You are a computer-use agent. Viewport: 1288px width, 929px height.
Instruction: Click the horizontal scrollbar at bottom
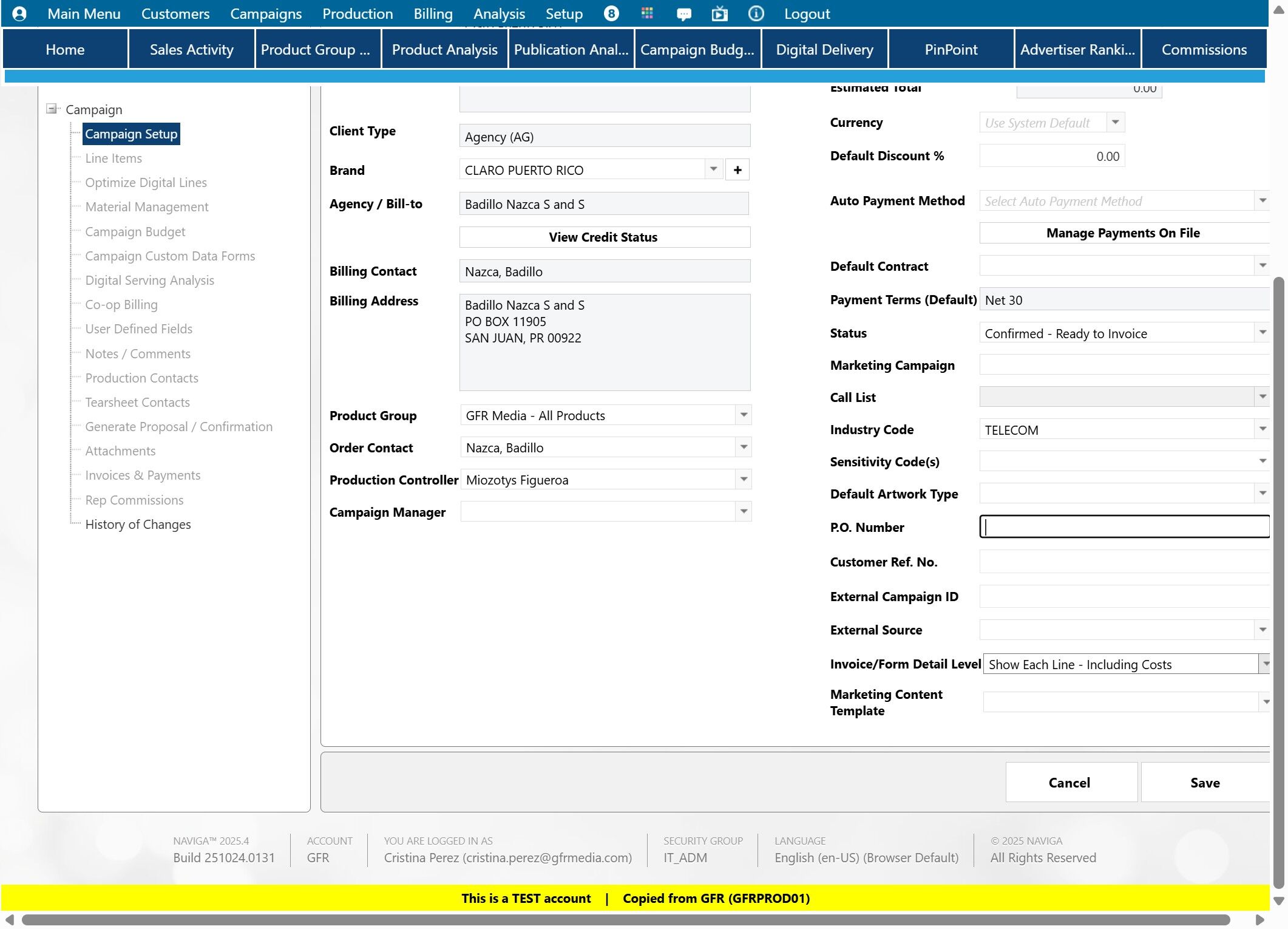pyautogui.click(x=625, y=920)
